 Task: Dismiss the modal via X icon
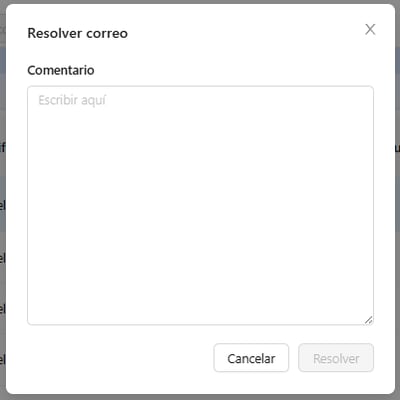tap(370, 29)
